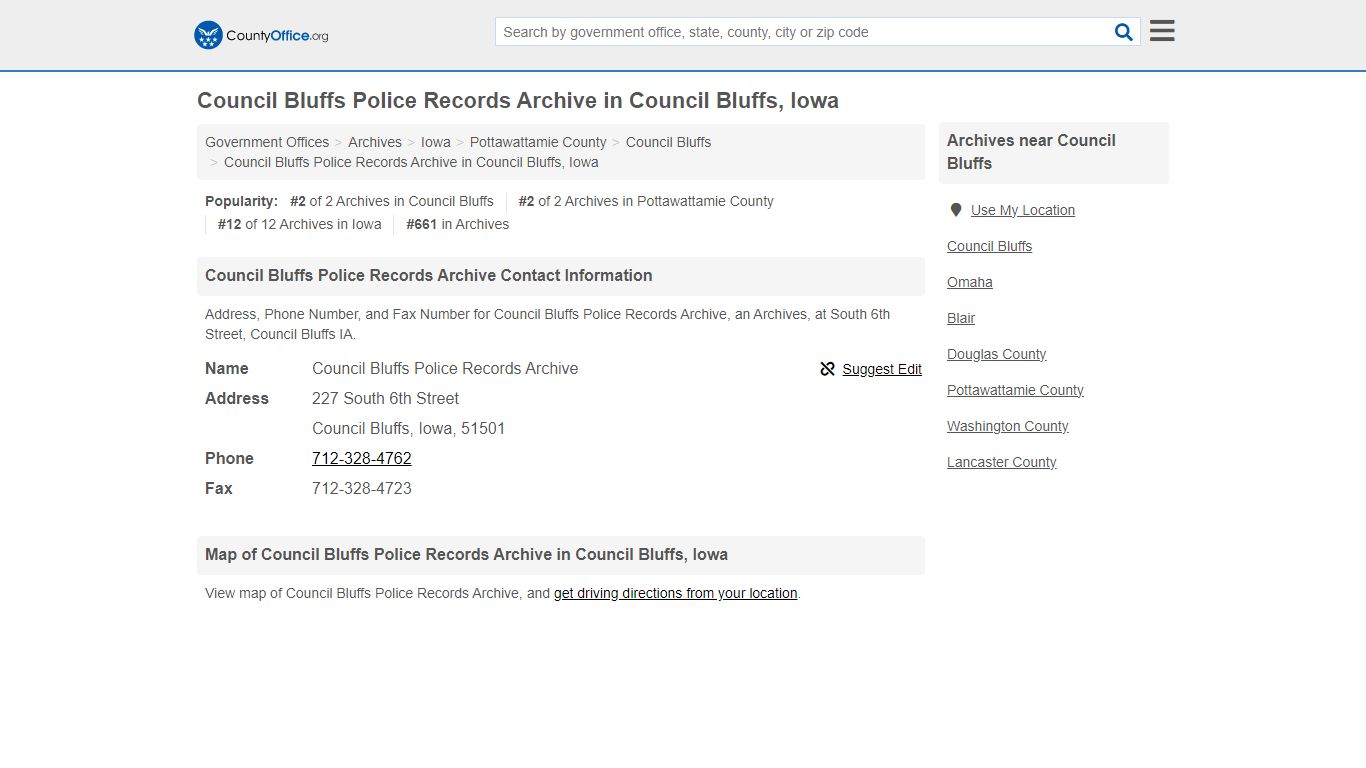Click the search magnifier icon

tap(1124, 32)
